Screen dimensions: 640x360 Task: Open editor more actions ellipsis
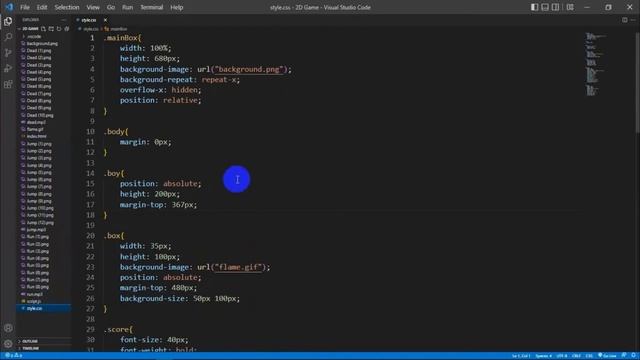tap(633, 20)
